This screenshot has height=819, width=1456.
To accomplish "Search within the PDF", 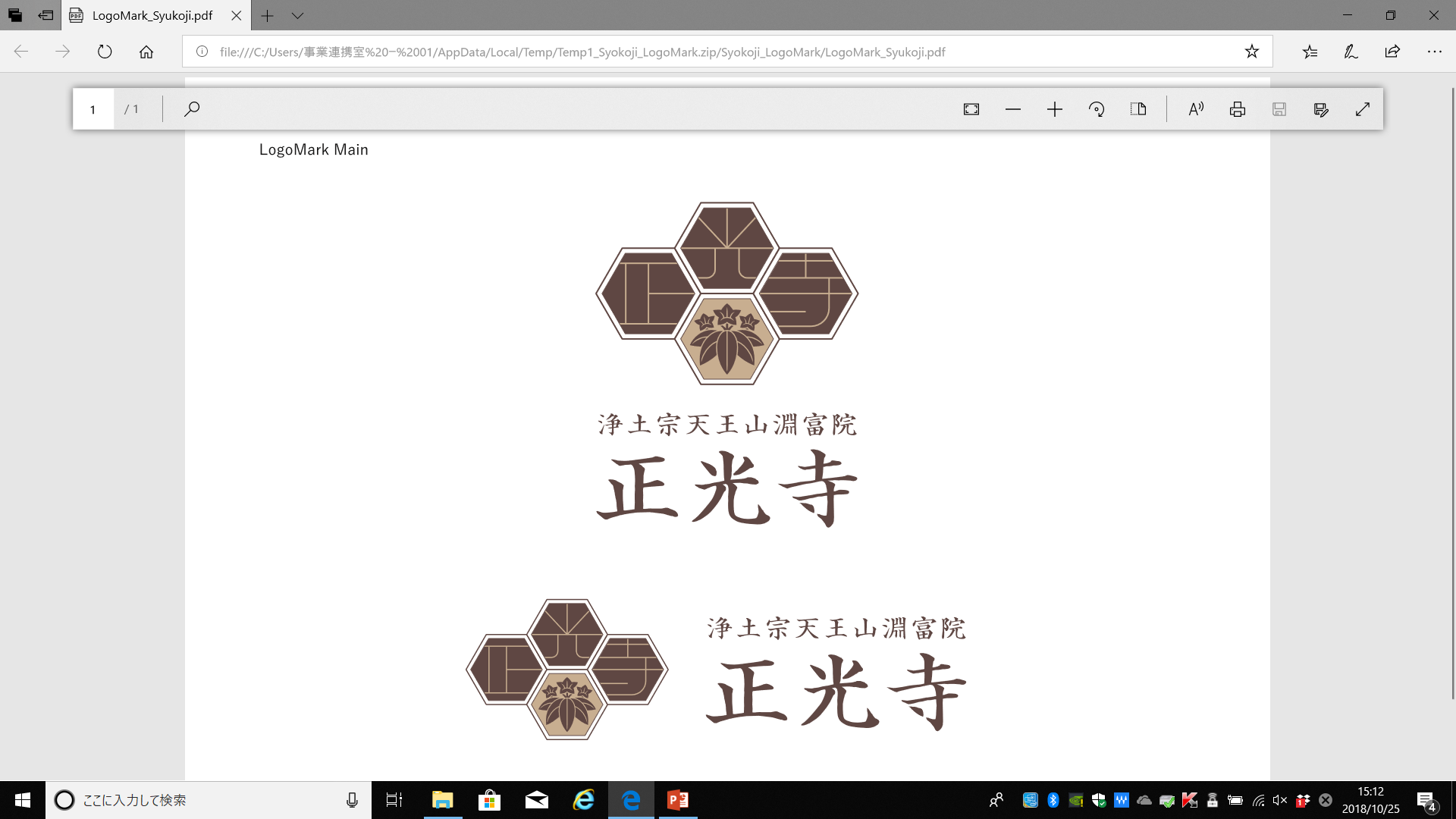I will coord(192,109).
